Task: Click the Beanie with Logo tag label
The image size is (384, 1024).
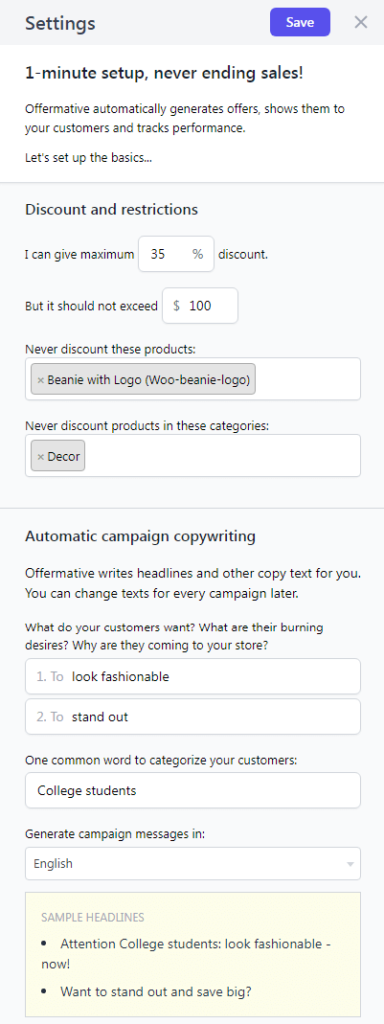Action: pyautogui.click(x=148, y=380)
